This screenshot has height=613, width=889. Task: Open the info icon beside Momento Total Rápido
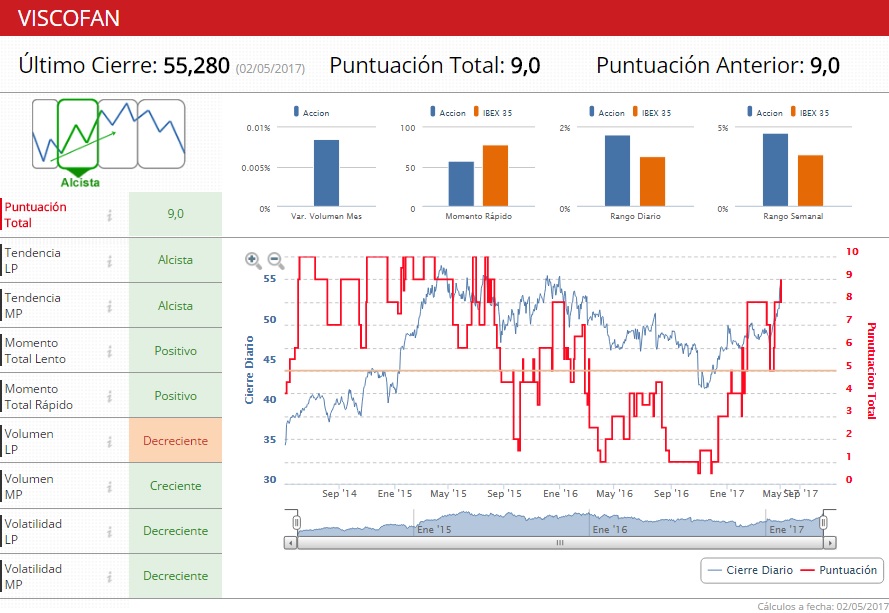(110, 395)
